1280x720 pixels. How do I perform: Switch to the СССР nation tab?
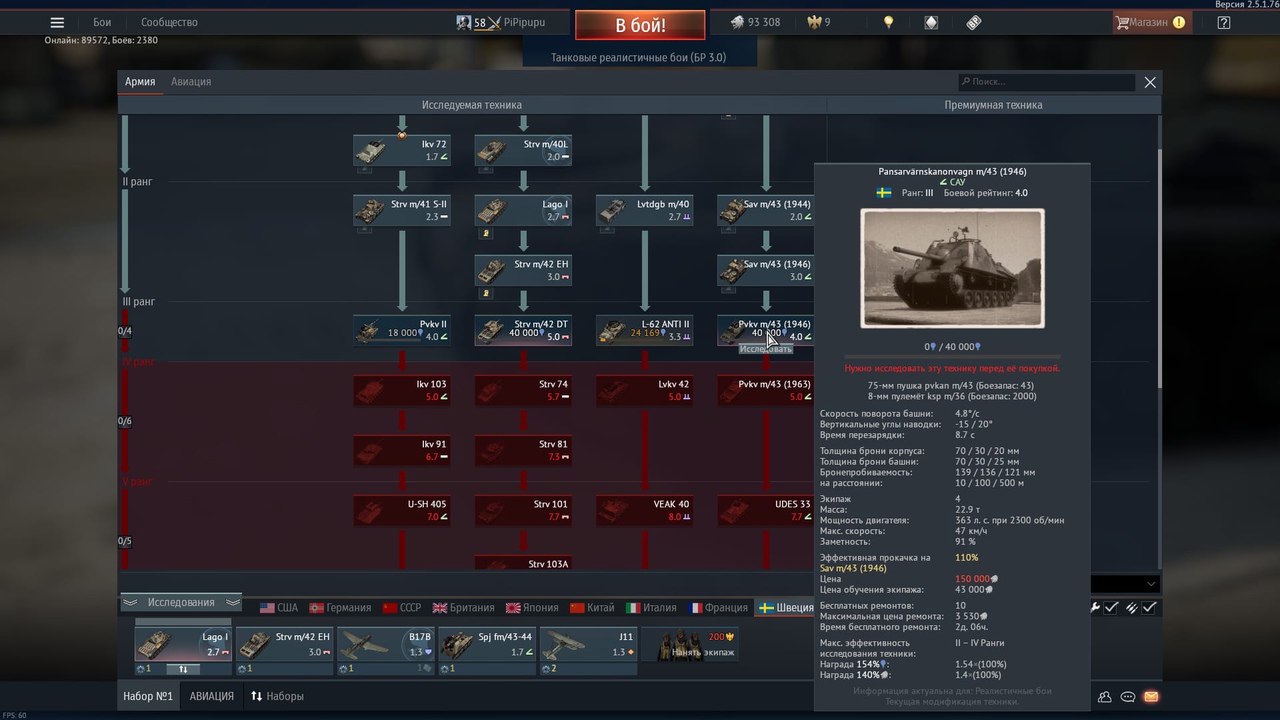pyautogui.click(x=402, y=607)
